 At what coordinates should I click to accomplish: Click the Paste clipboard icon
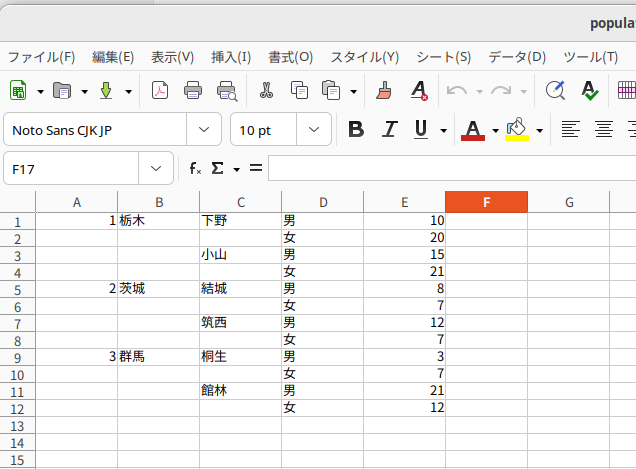point(331,90)
